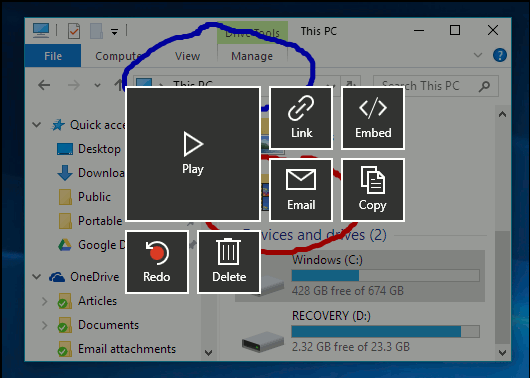Redo the screen recording
The image size is (530, 378).
pos(157,262)
